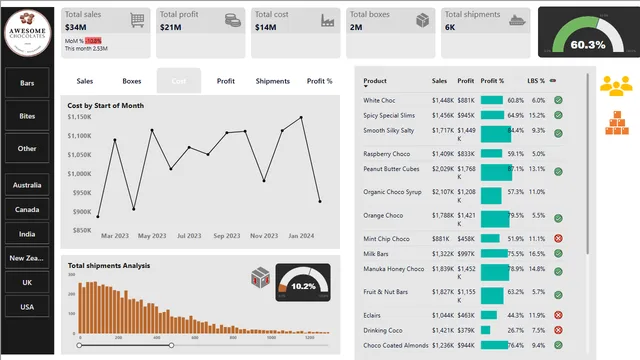The width and height of the screenshot is (640, 360).
Task: Click the Total shipments Analysis title
Action: click(x=109, y=265)
